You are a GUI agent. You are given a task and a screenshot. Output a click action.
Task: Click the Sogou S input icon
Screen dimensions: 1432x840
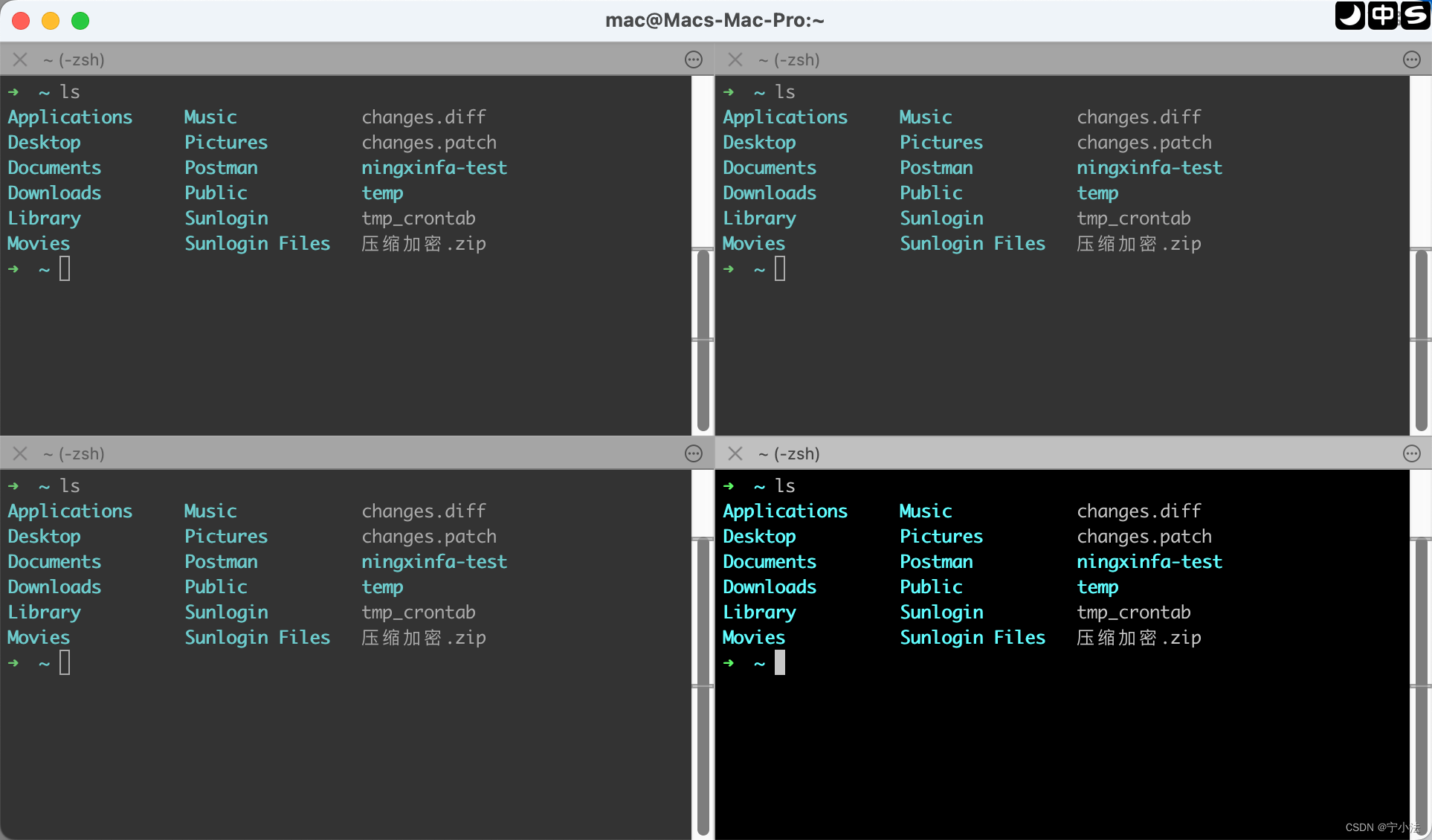(1414, 15)
